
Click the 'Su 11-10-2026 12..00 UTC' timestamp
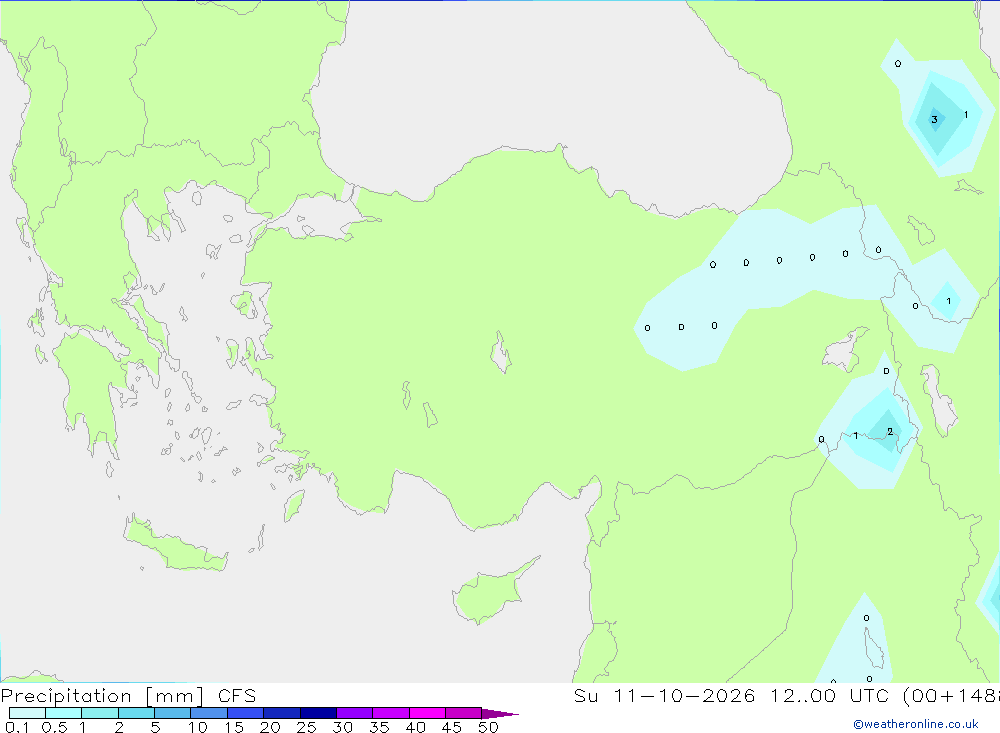coord(732,695)
